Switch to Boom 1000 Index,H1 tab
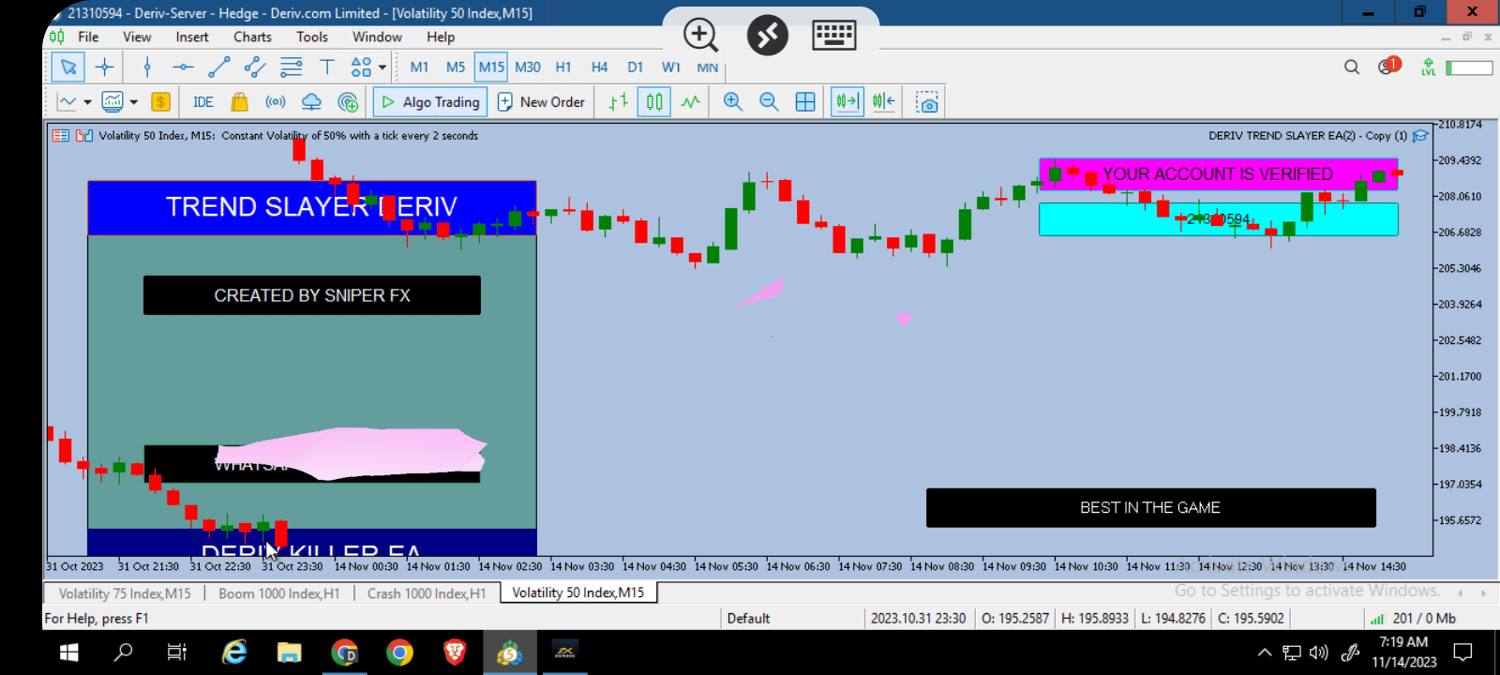 (x=279, y=593)
